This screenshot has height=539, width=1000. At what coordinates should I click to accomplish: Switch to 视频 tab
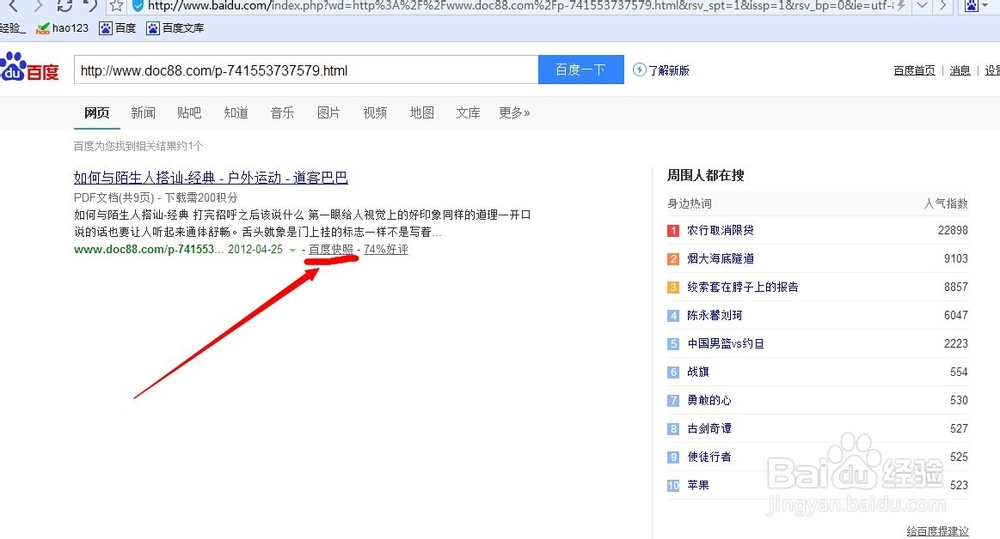[375, 113]
